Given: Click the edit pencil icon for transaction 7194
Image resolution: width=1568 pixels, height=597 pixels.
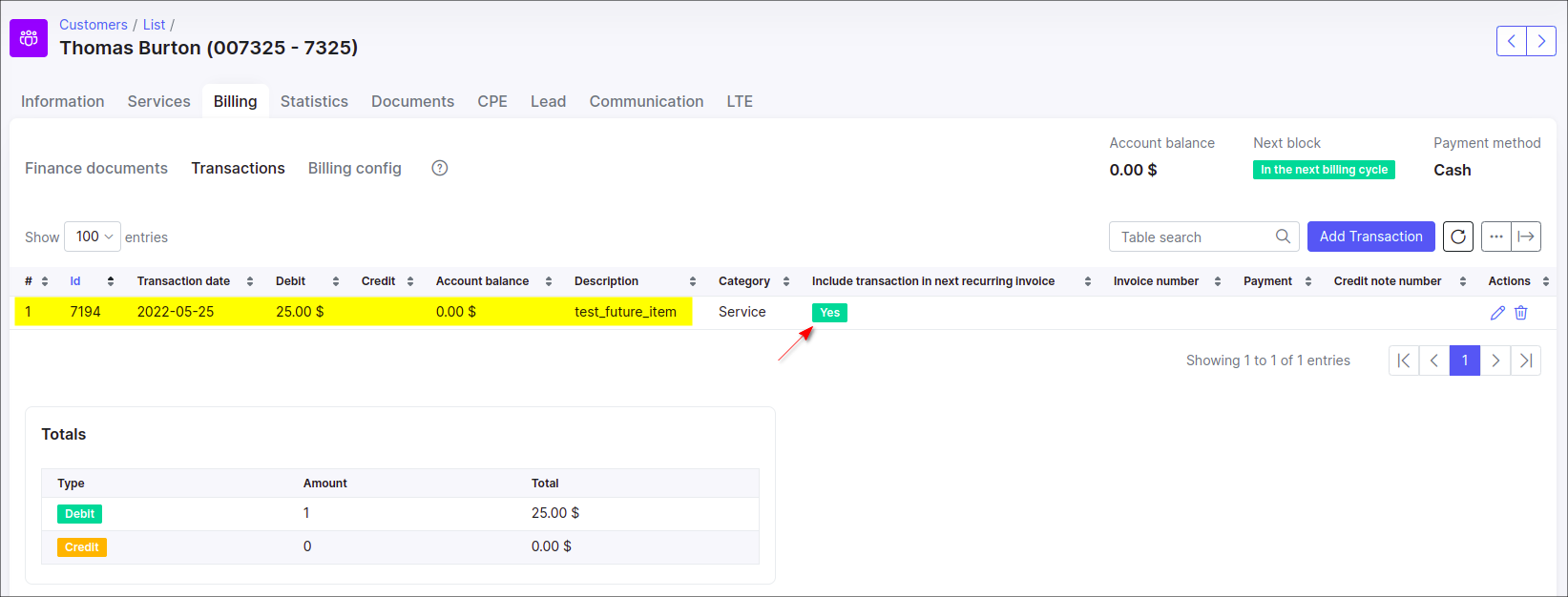Looking at the screenshot, I should (1497, 313).
